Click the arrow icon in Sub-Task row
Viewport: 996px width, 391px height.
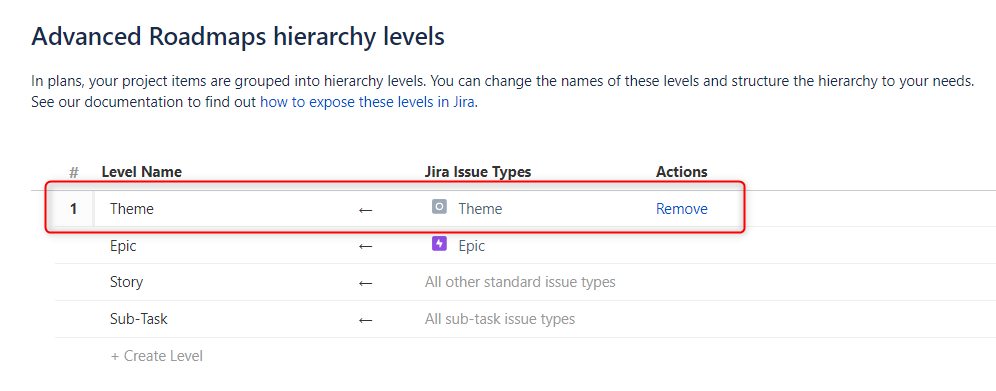[x=365, y=320]
